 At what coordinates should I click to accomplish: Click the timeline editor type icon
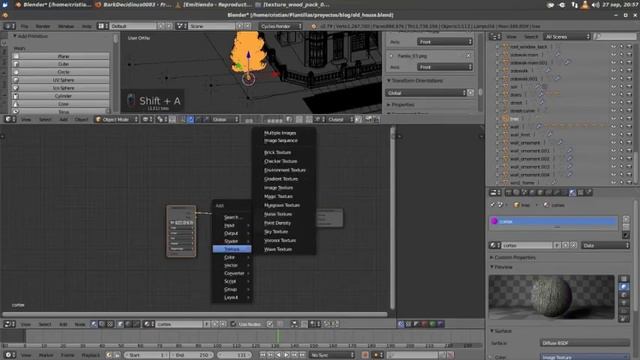tap(9, 355)
